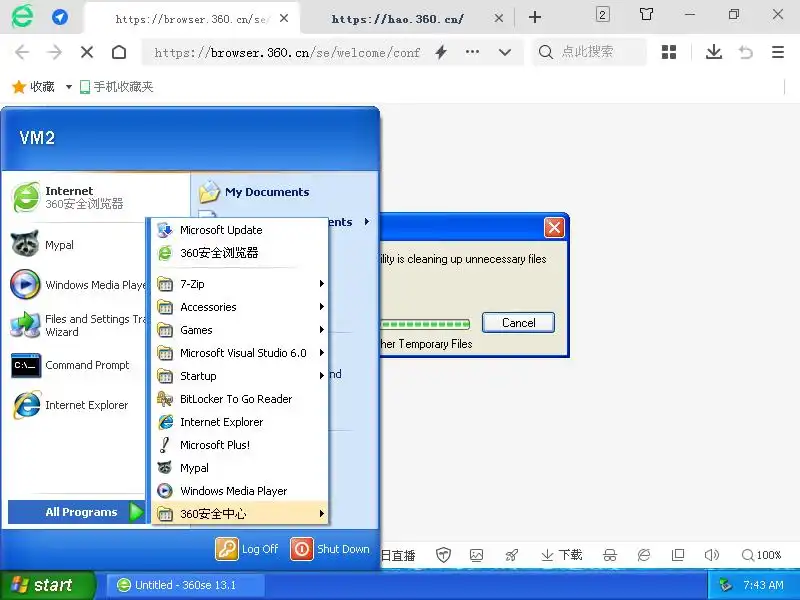
Task: Click the Windows start button
Action: [47, 585]
